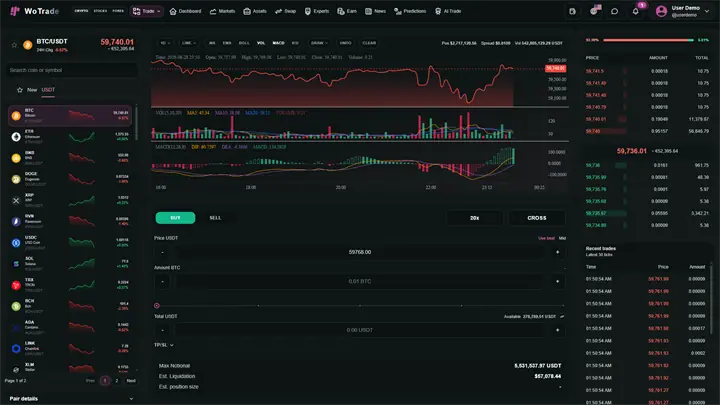720x405 pixels.
Task: Go to page 2 of coin list
Action: [x=117, y=381]
